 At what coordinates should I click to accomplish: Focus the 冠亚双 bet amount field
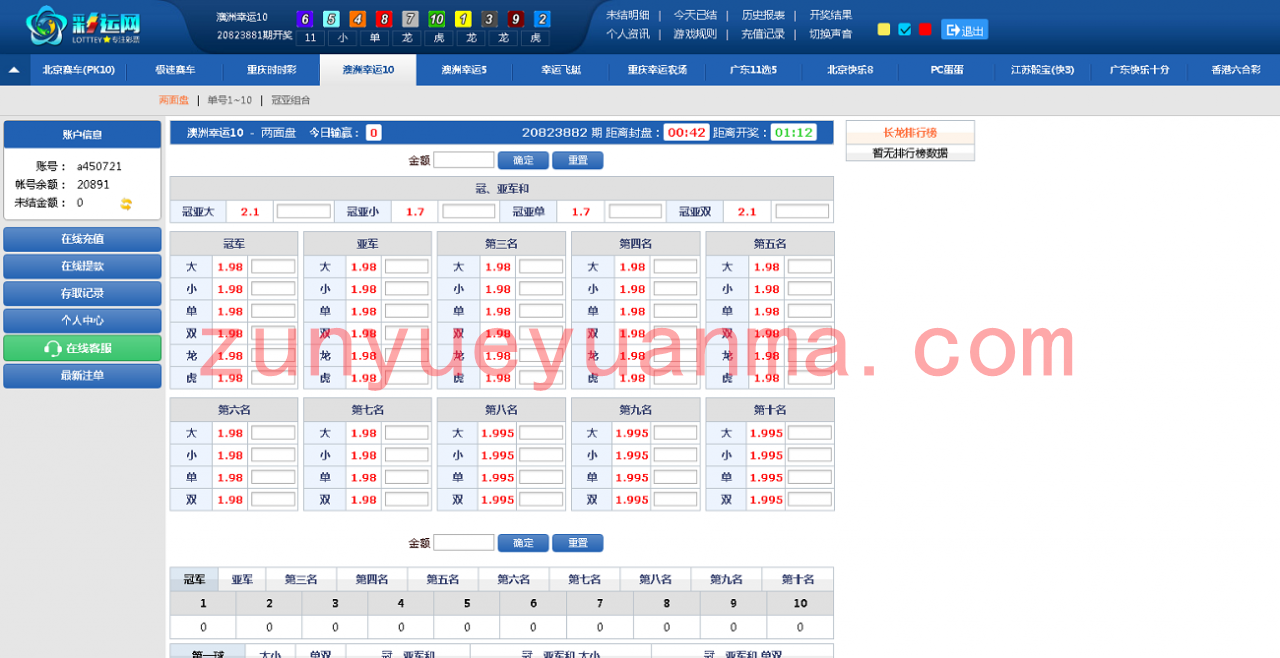pos(802,211)
